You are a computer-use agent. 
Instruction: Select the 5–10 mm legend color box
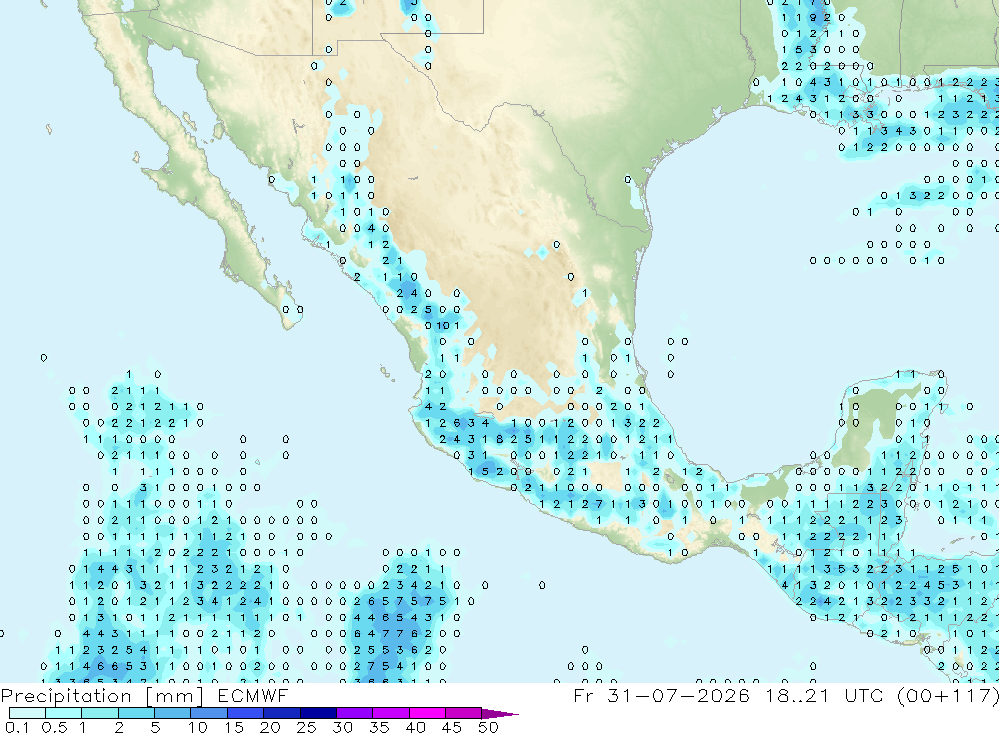(x=173, y=713)
